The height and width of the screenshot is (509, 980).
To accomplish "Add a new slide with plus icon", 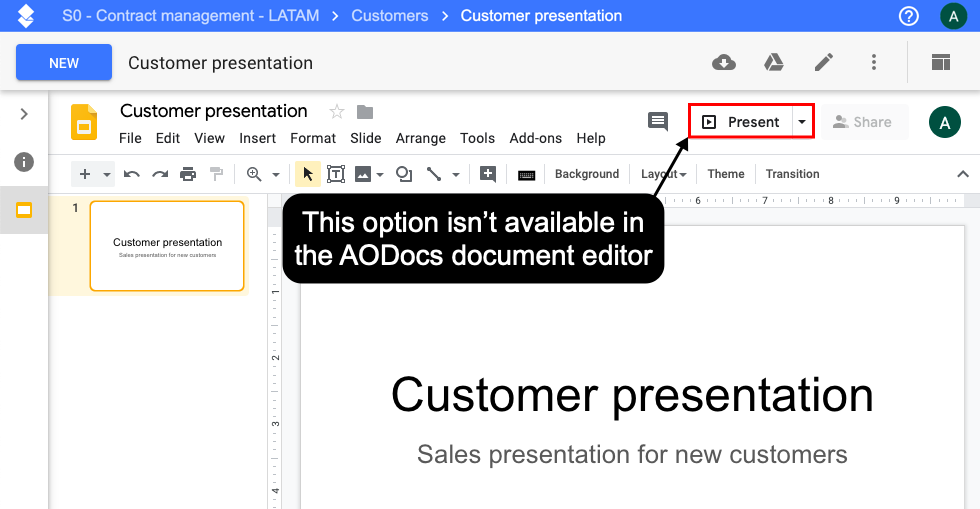I will pos(85,174).
